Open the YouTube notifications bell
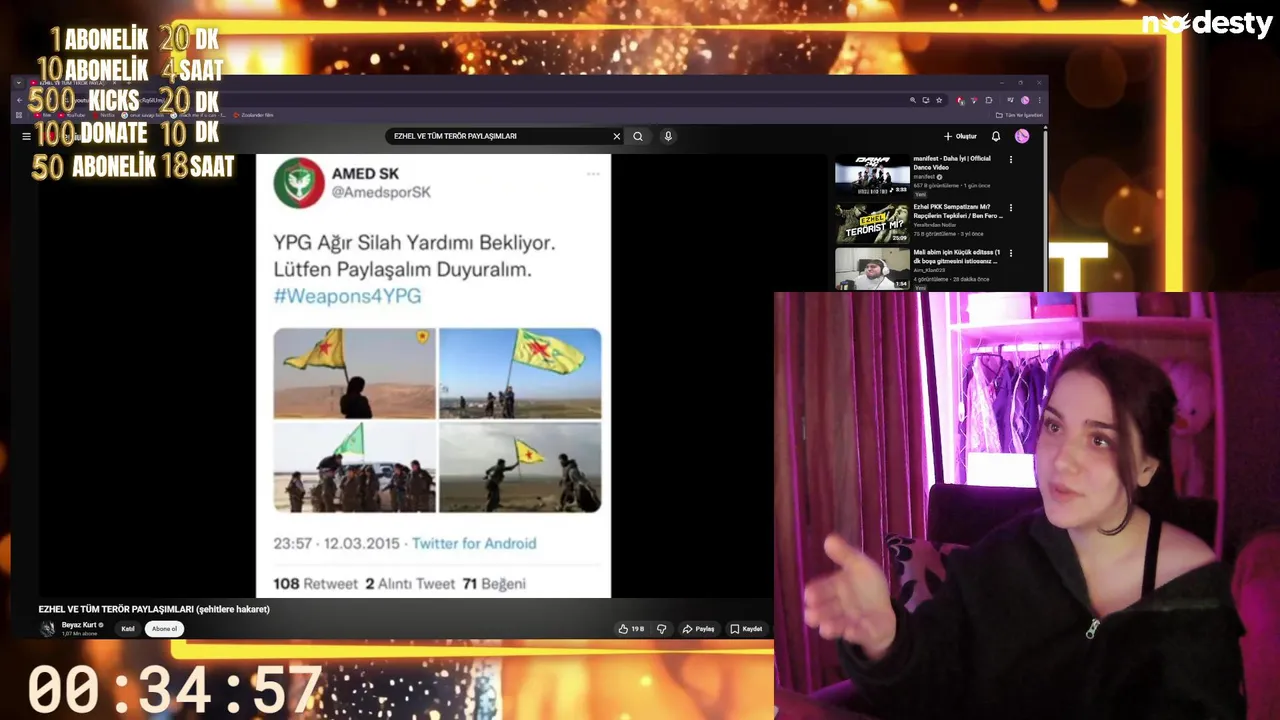 (x=996, y=136)
